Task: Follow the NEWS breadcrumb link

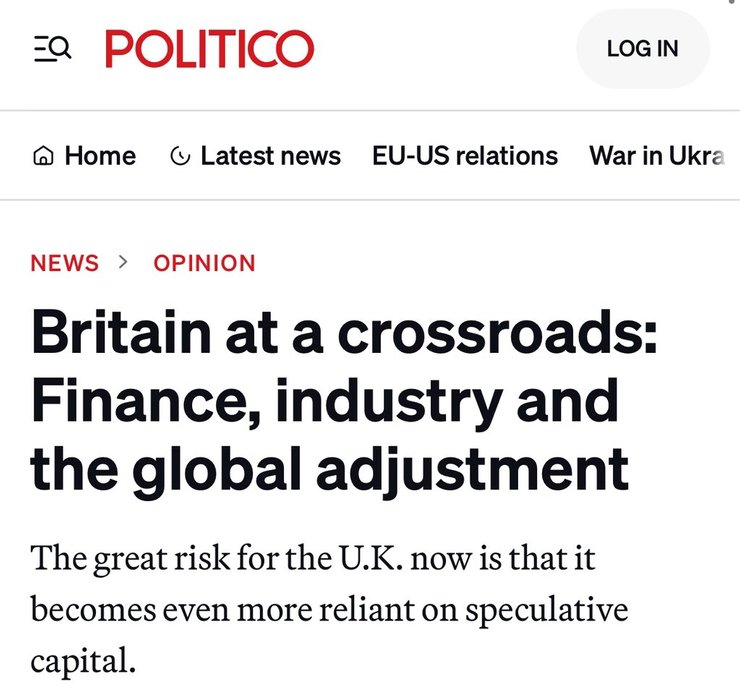Action: click(65, 263)
